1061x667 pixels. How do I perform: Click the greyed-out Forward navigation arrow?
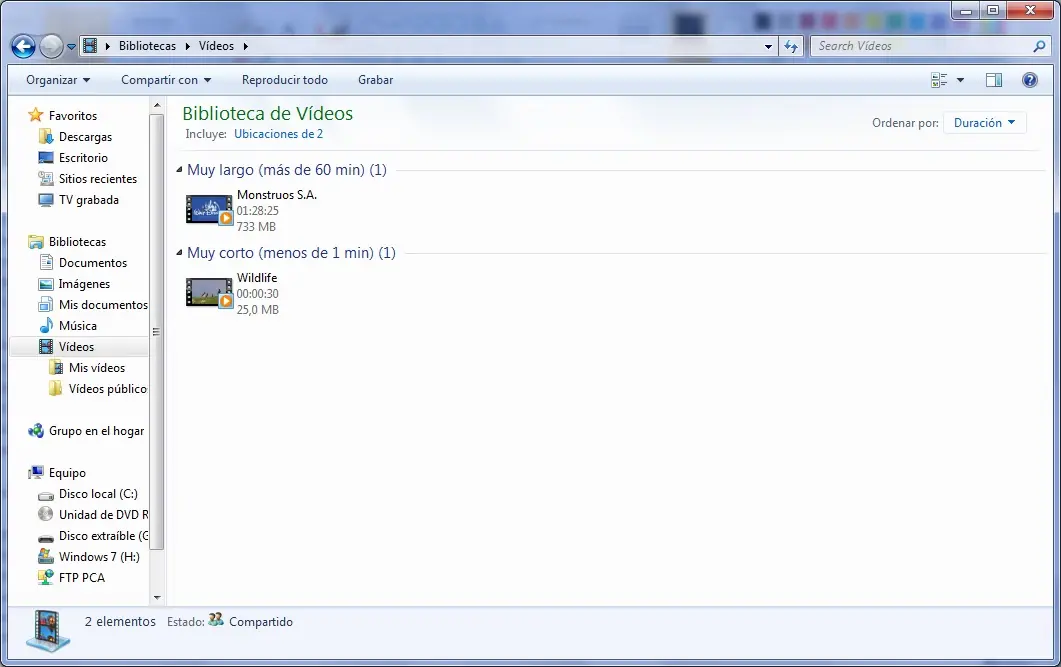point(51,46)
